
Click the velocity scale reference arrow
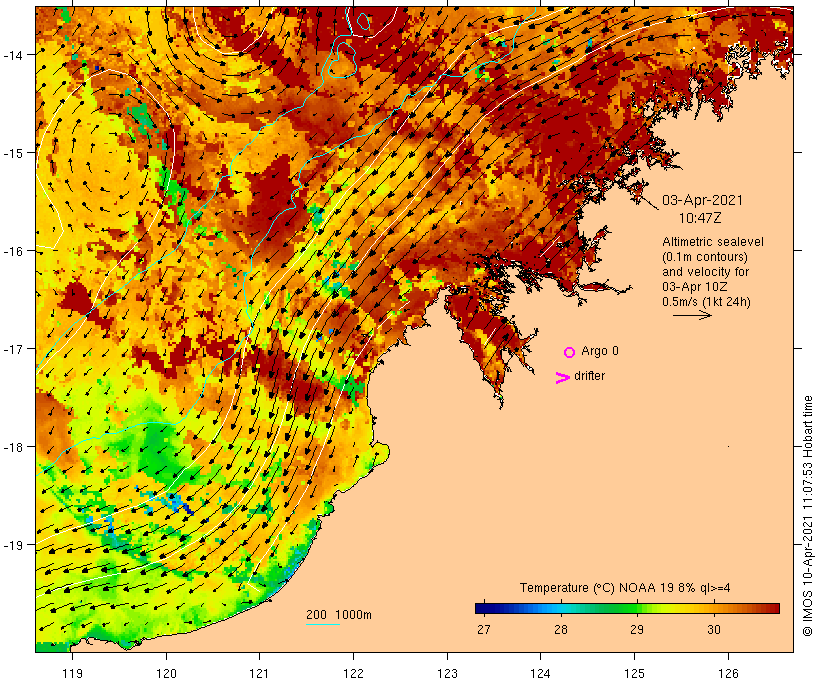click(692, 315)
